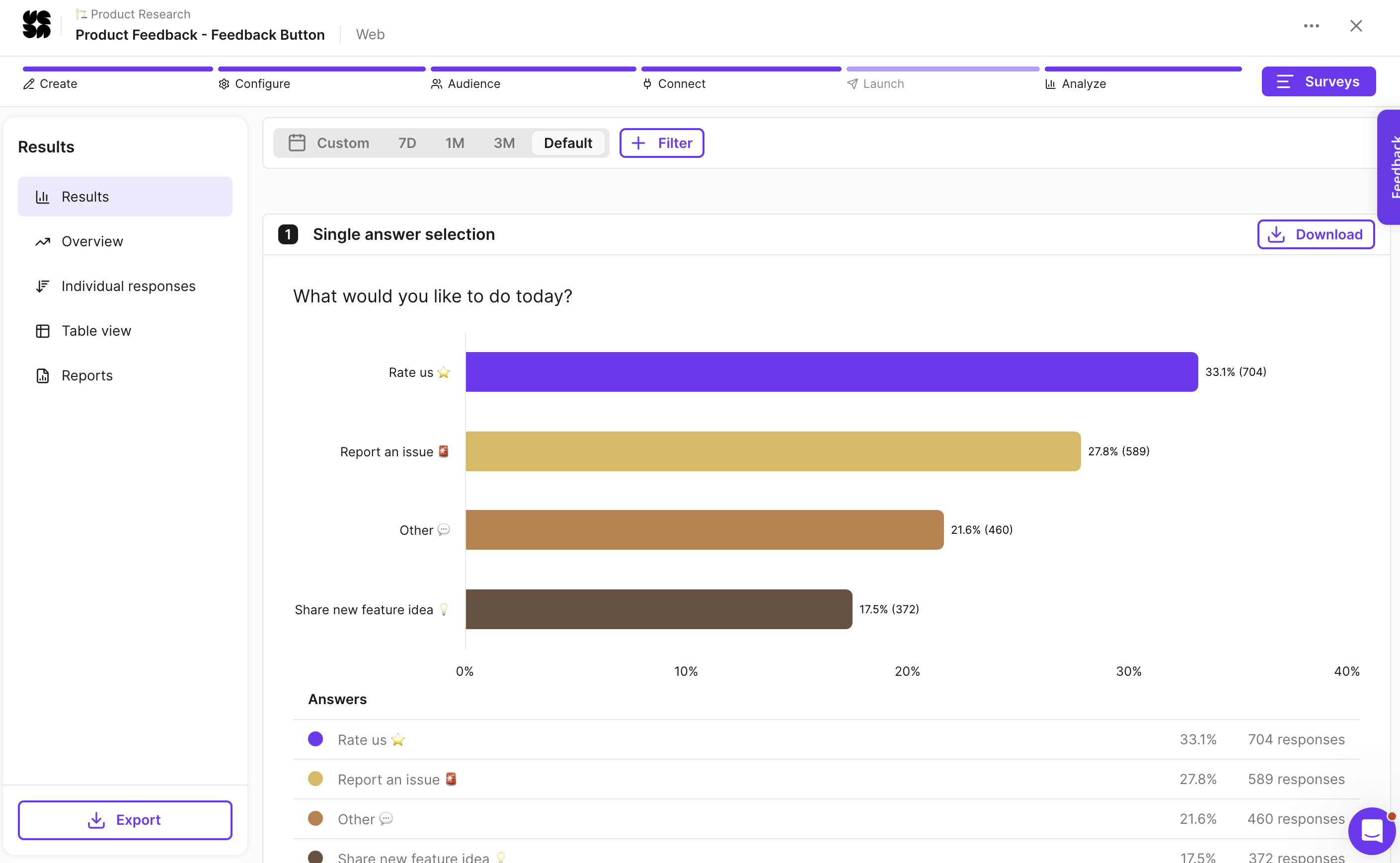Click the '704 responses' value
Image resolution: width=1400 pixels, height=863 pixels.
1296,740
